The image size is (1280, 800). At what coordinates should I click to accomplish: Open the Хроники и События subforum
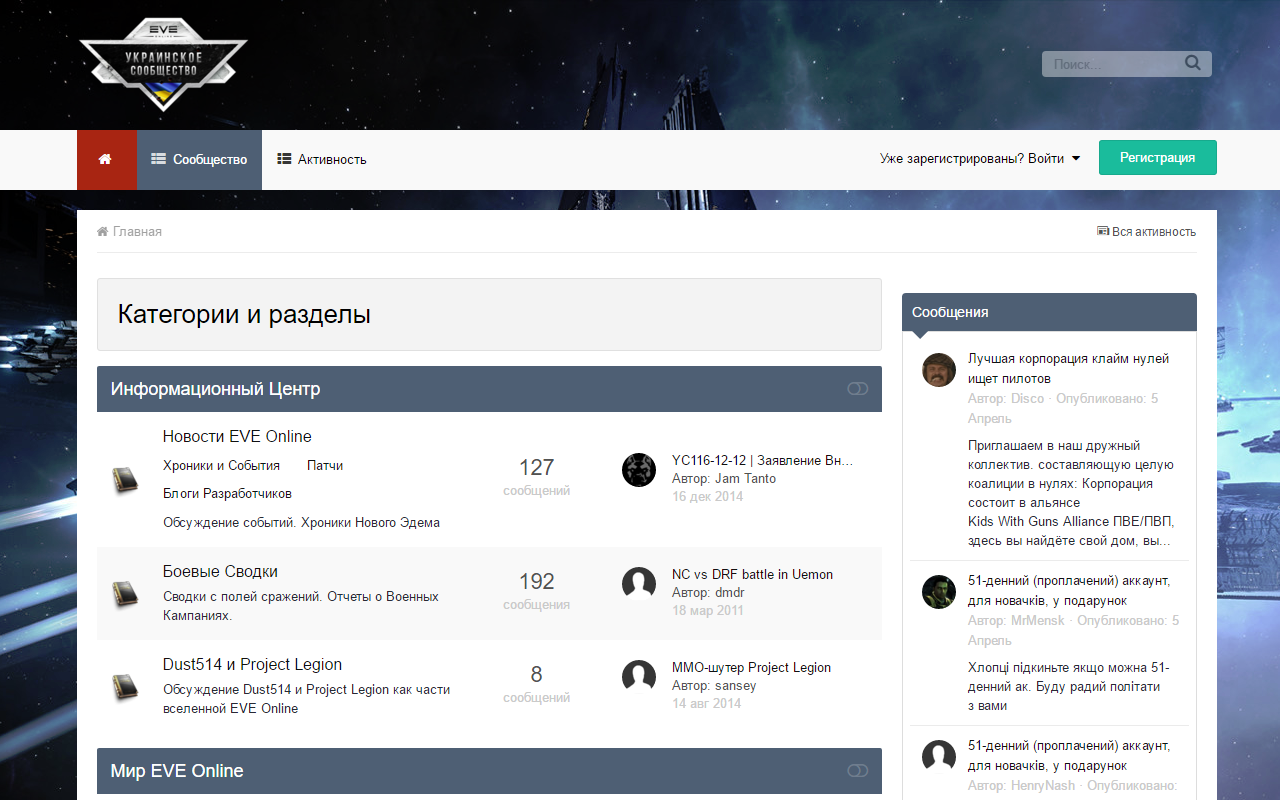tap(221, 466)
